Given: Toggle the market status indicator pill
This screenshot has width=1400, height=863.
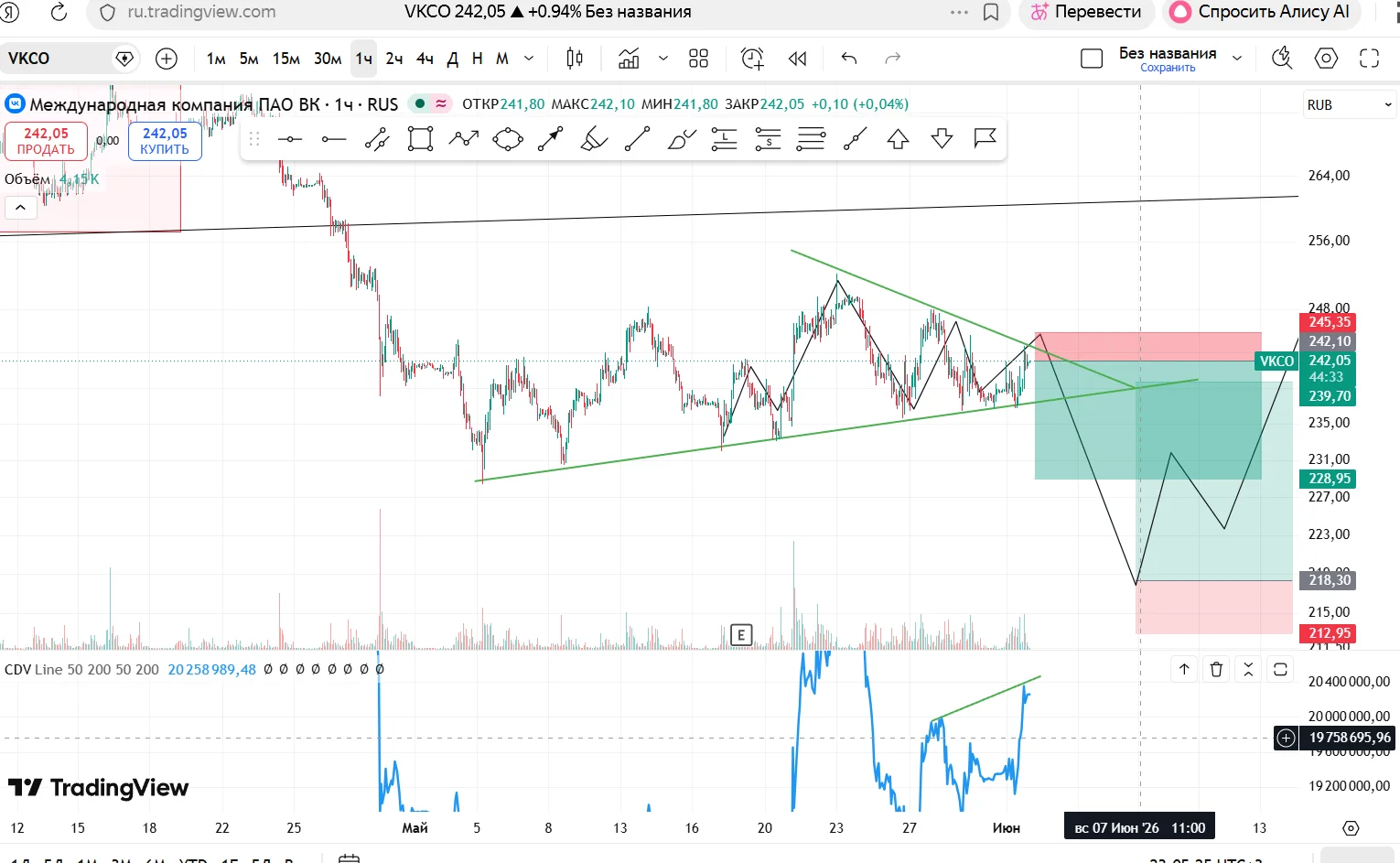Looking at the screenshot, I should tap(430, 103).
